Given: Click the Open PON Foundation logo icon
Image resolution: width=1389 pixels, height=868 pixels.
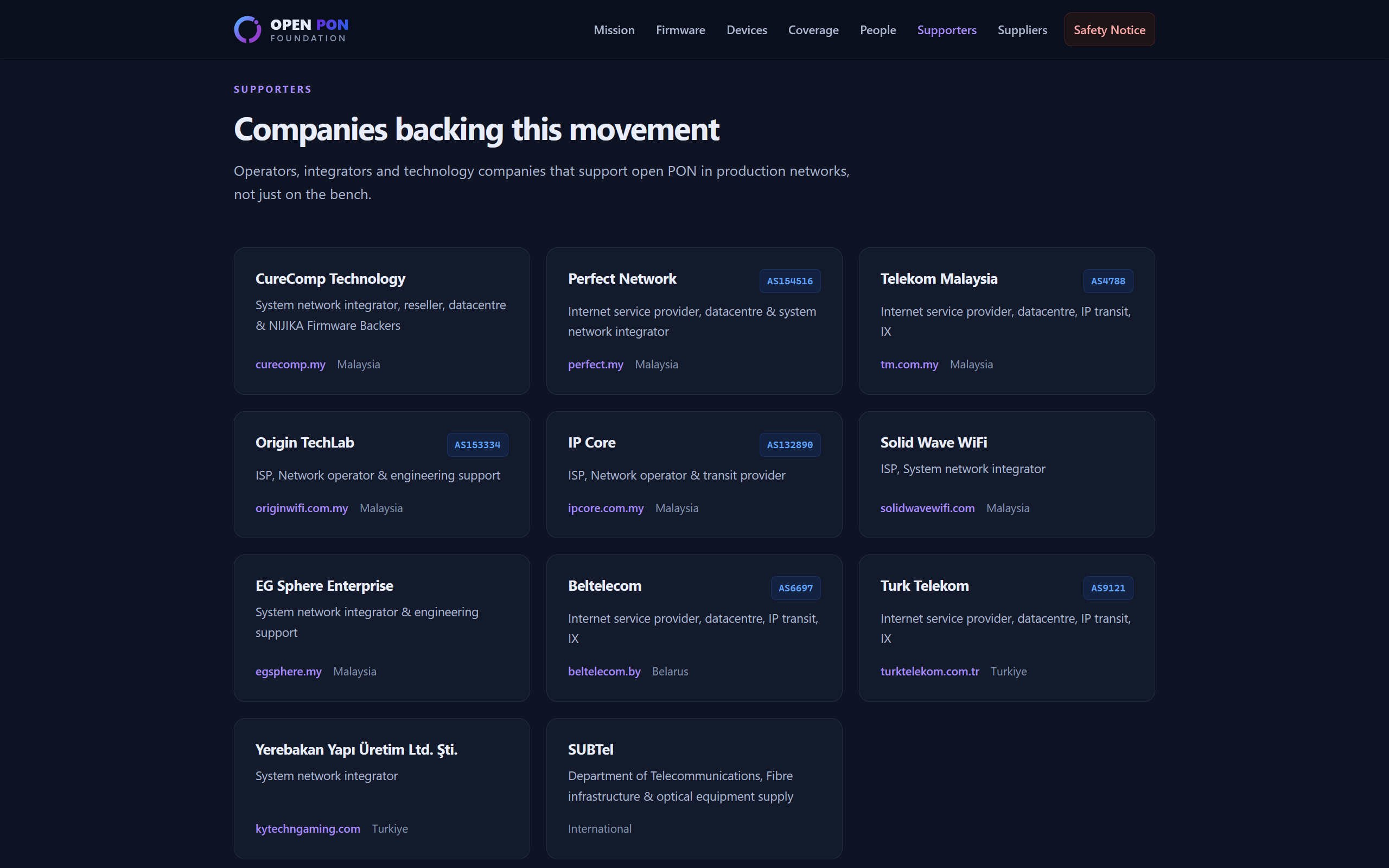Looking at the screenshot, I should coord(247,30).
